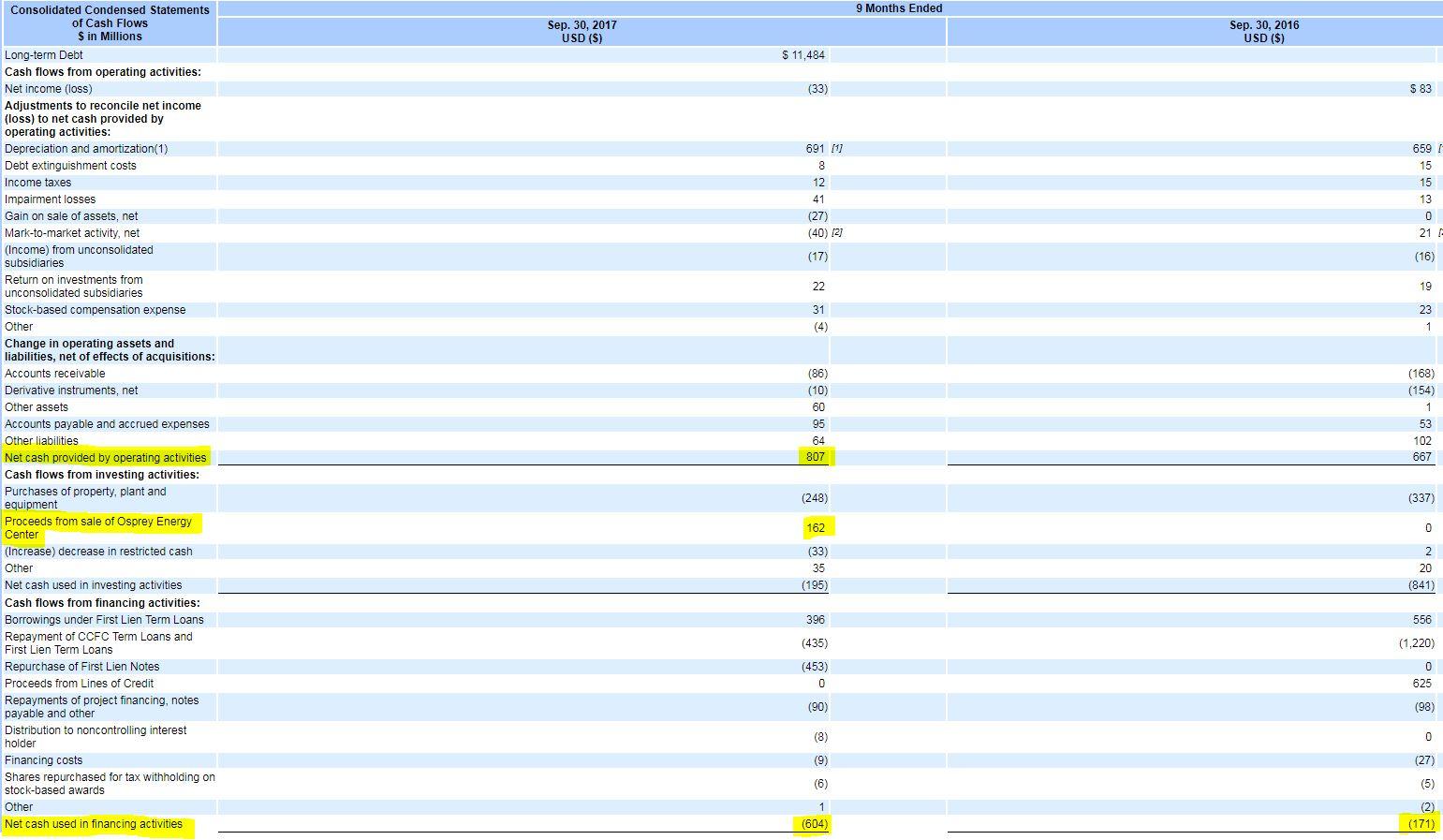Viewport: 1443px width, 840px height.
Task: Click the (248) property purchases value
Action: tap(815, 498)
